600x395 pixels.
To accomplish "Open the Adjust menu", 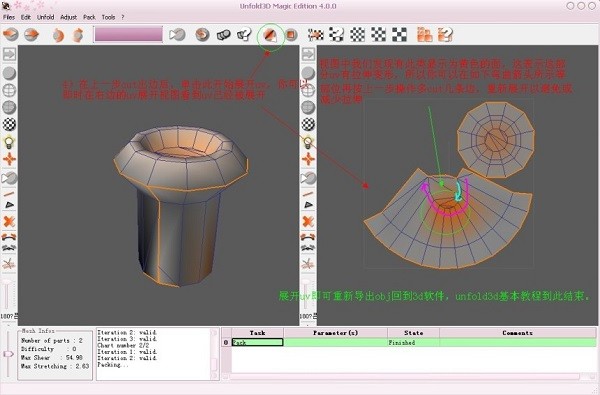I will pos(68,17).
